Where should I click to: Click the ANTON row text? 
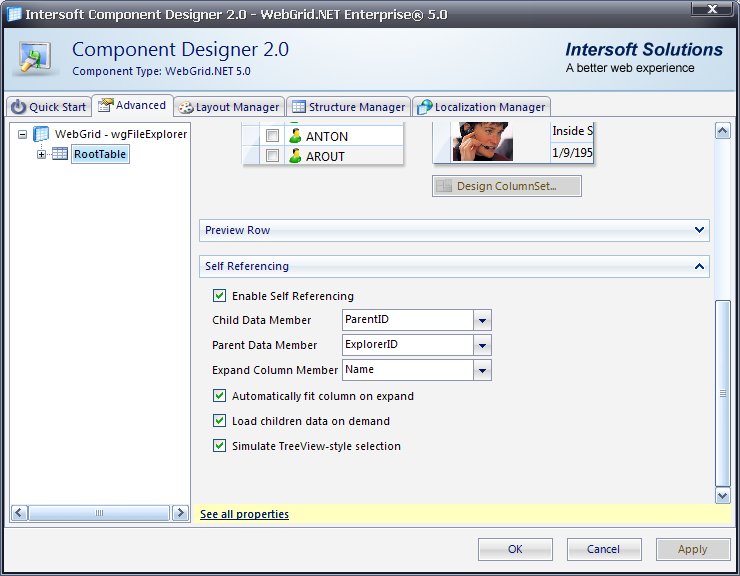tap(327, 136)
